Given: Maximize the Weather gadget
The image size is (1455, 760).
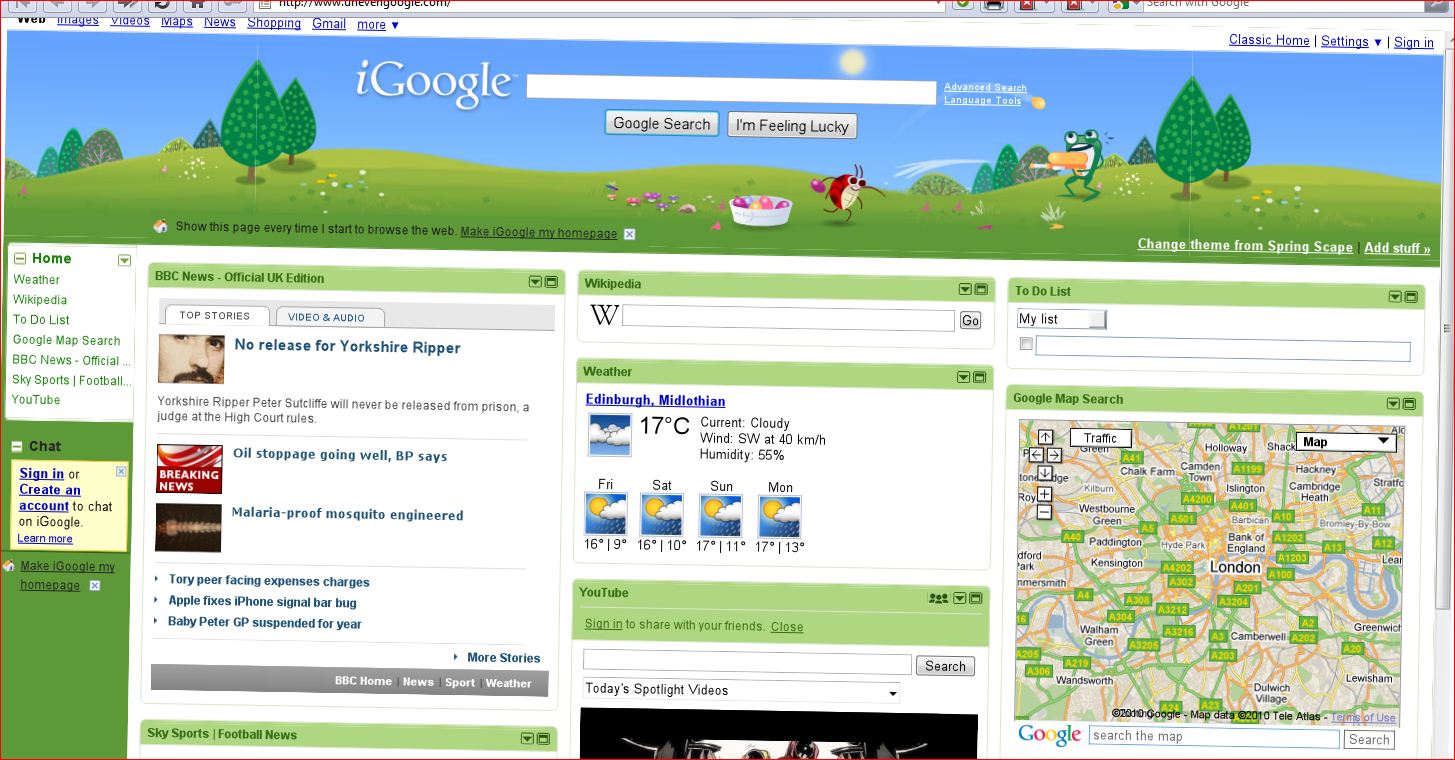Looking at the screenshot, I should tap(979, 377).
